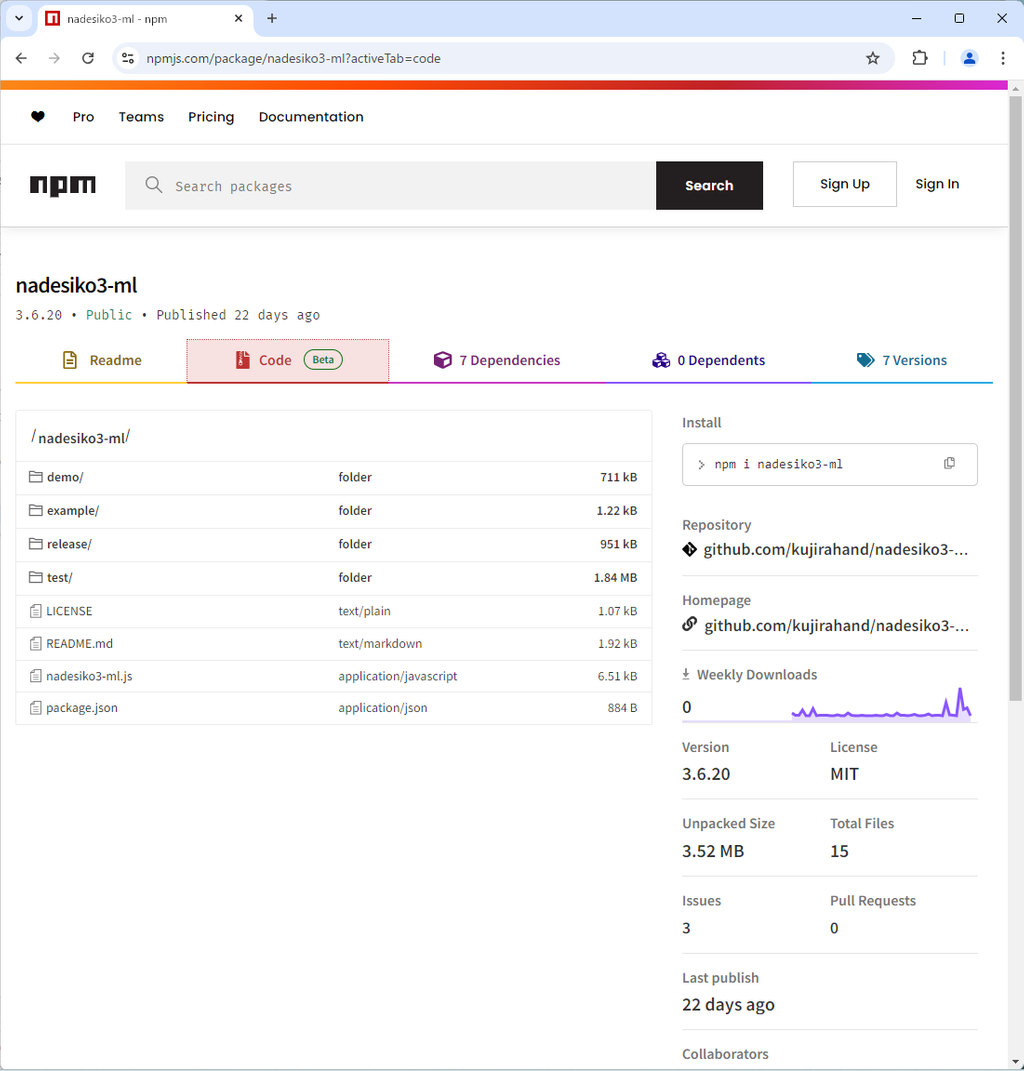This screenshot has width=1024, height=1071.
Task: Open the 7 Dependencies tab
Action: (x=497, y=360)
